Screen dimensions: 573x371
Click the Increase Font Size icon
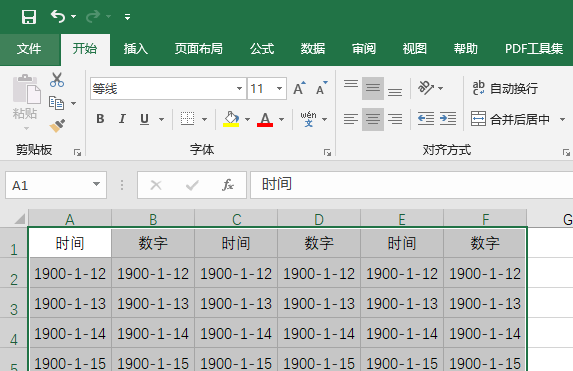pyautogui.click(x=300, y=88)
